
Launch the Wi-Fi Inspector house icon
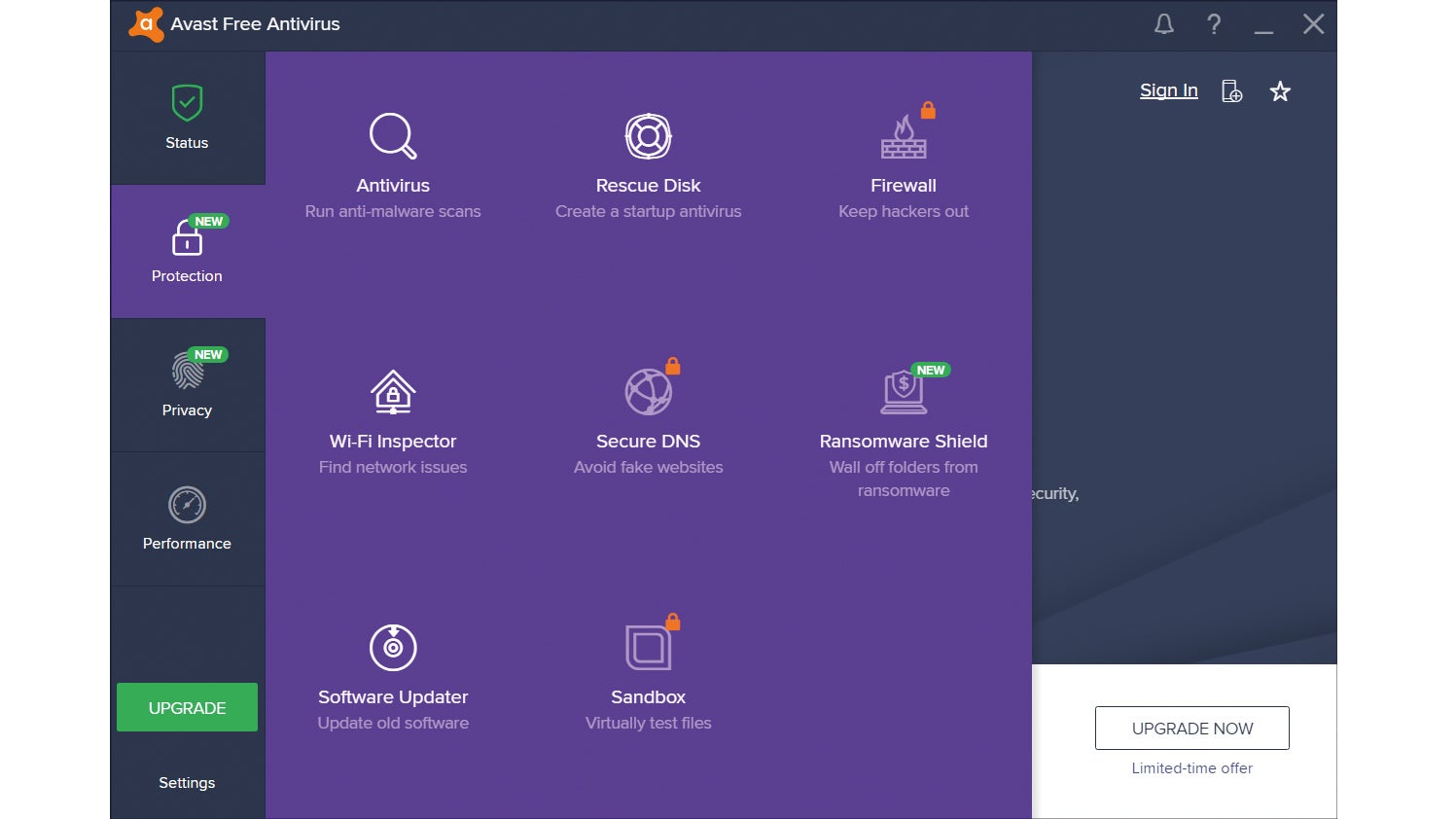pyautogui.click(x=393, y=392)
